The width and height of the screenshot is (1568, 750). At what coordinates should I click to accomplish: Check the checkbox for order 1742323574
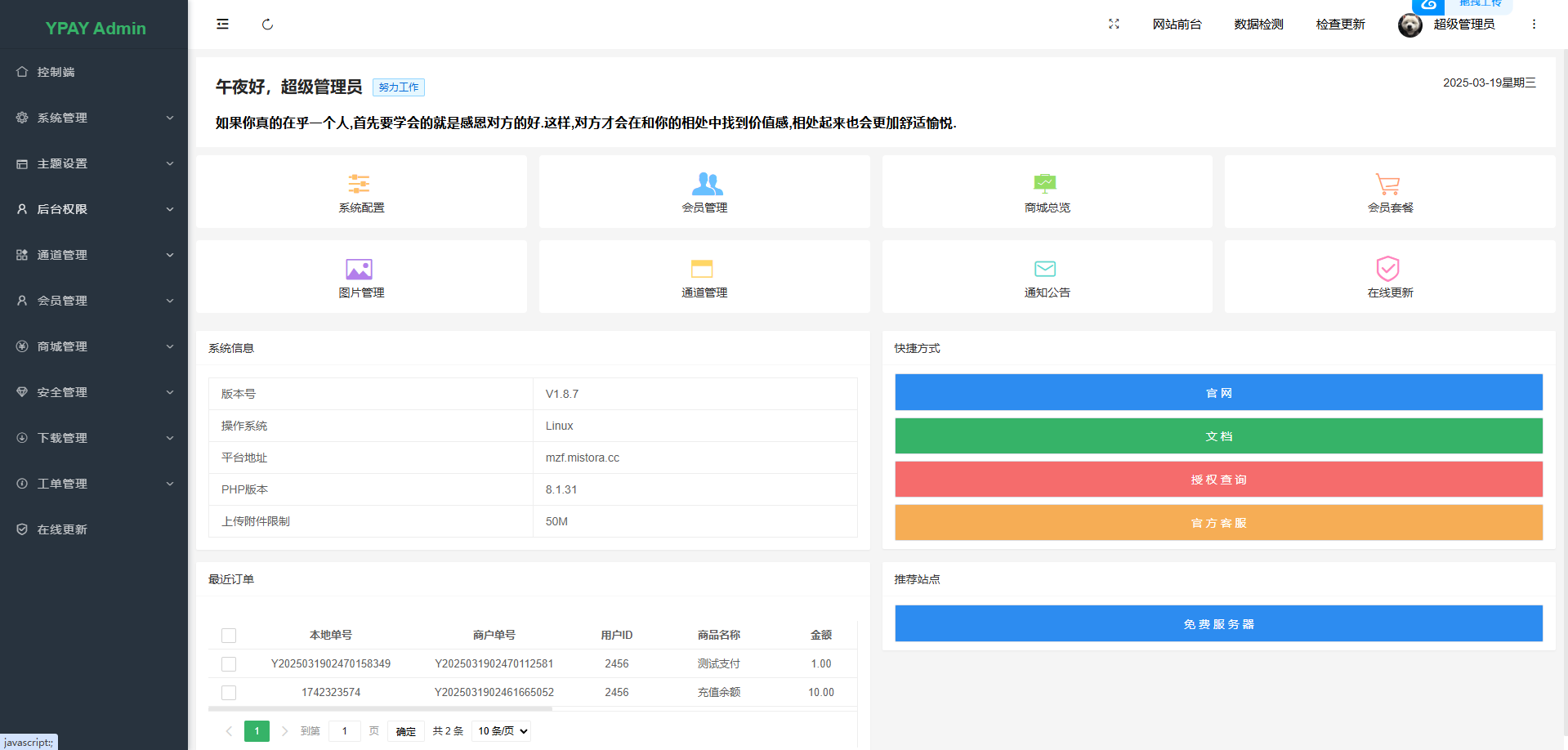229,692
